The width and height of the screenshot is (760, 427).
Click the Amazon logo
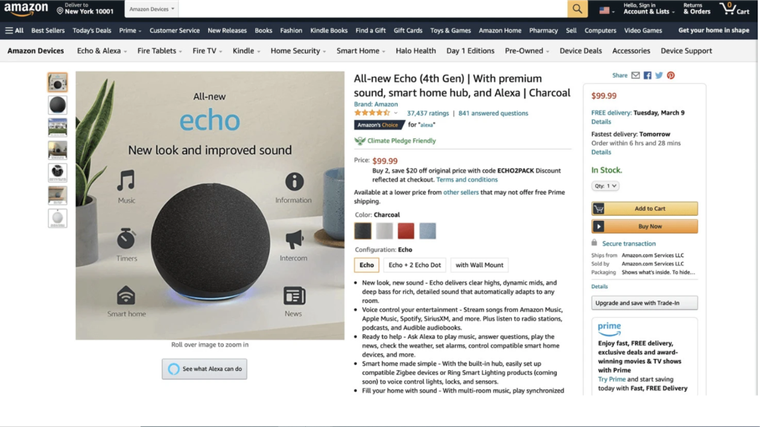pos(26,9)
